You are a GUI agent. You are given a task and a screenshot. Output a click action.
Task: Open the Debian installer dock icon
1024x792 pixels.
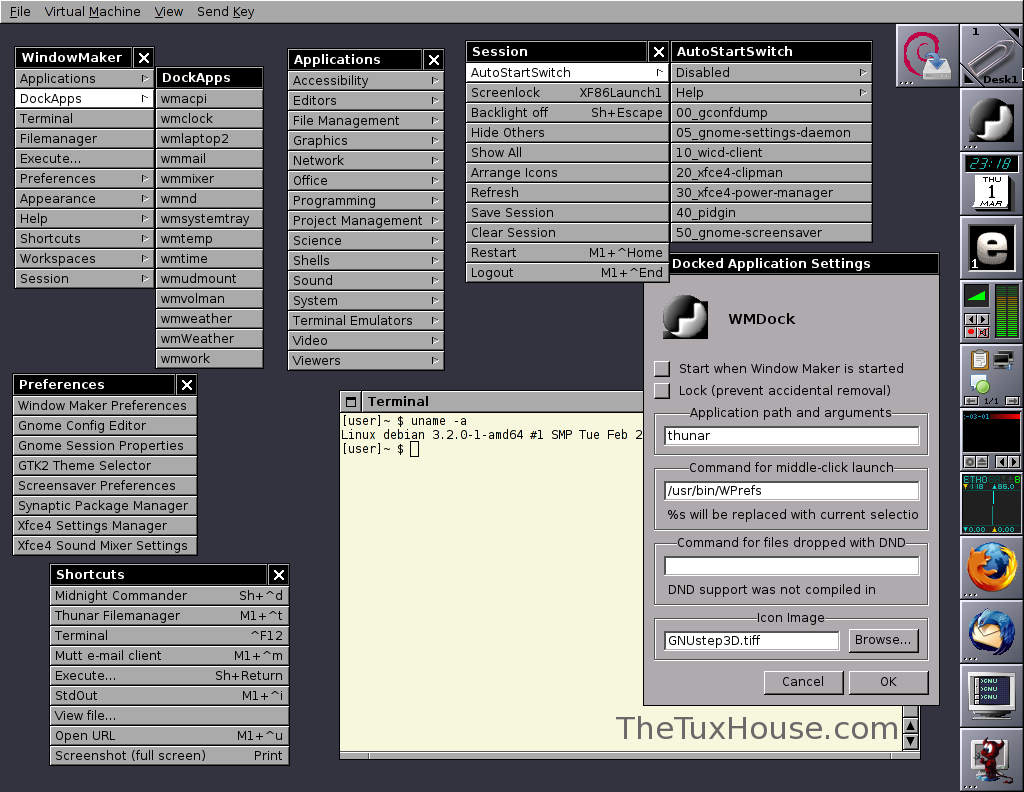coord(927,55)
